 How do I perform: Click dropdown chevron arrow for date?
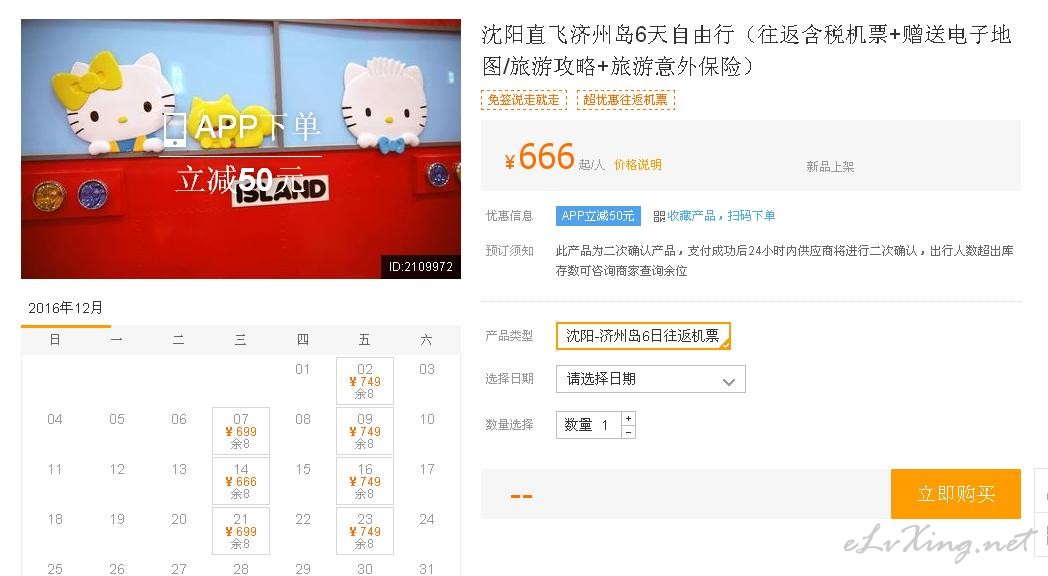729,382
